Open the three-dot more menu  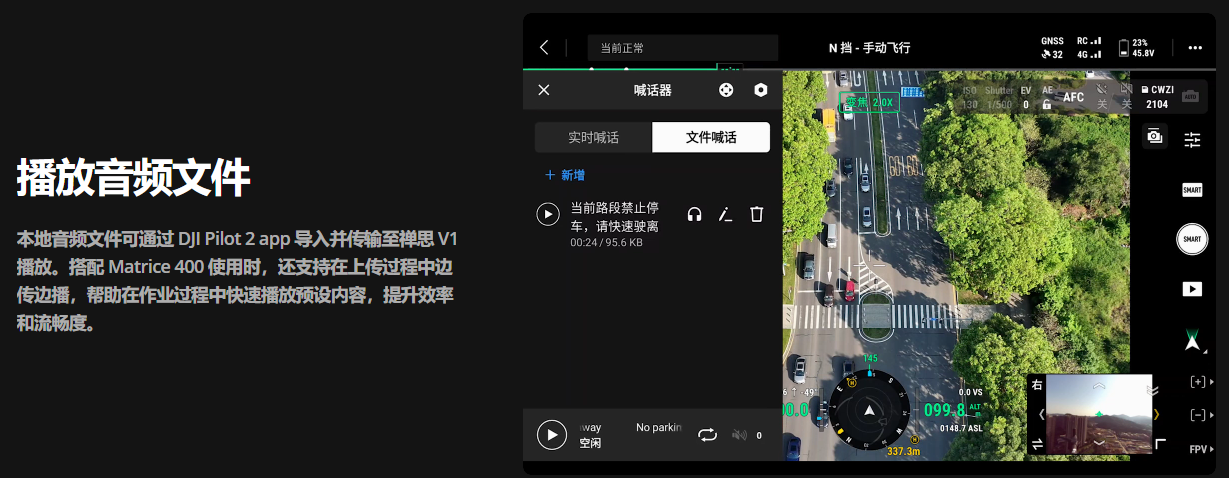pos(1195,47)
